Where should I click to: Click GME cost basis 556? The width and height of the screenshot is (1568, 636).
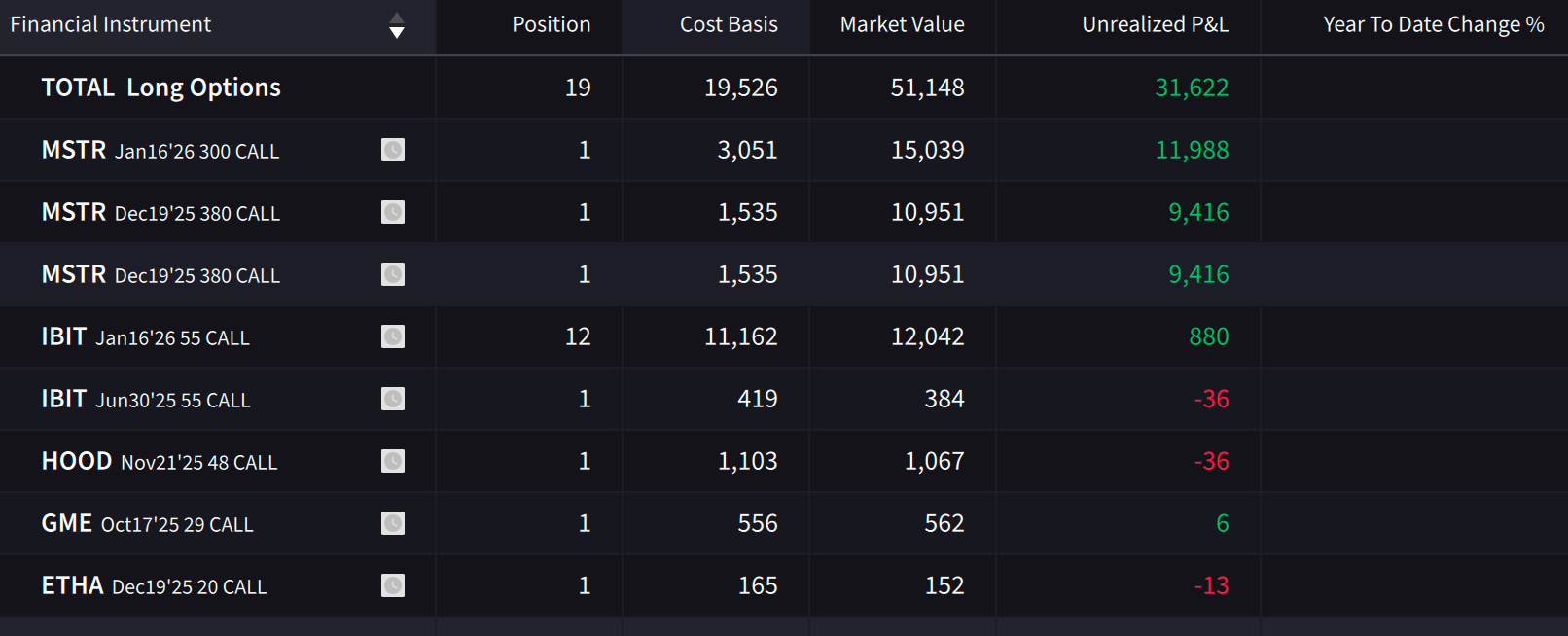(x=758, y=523)
